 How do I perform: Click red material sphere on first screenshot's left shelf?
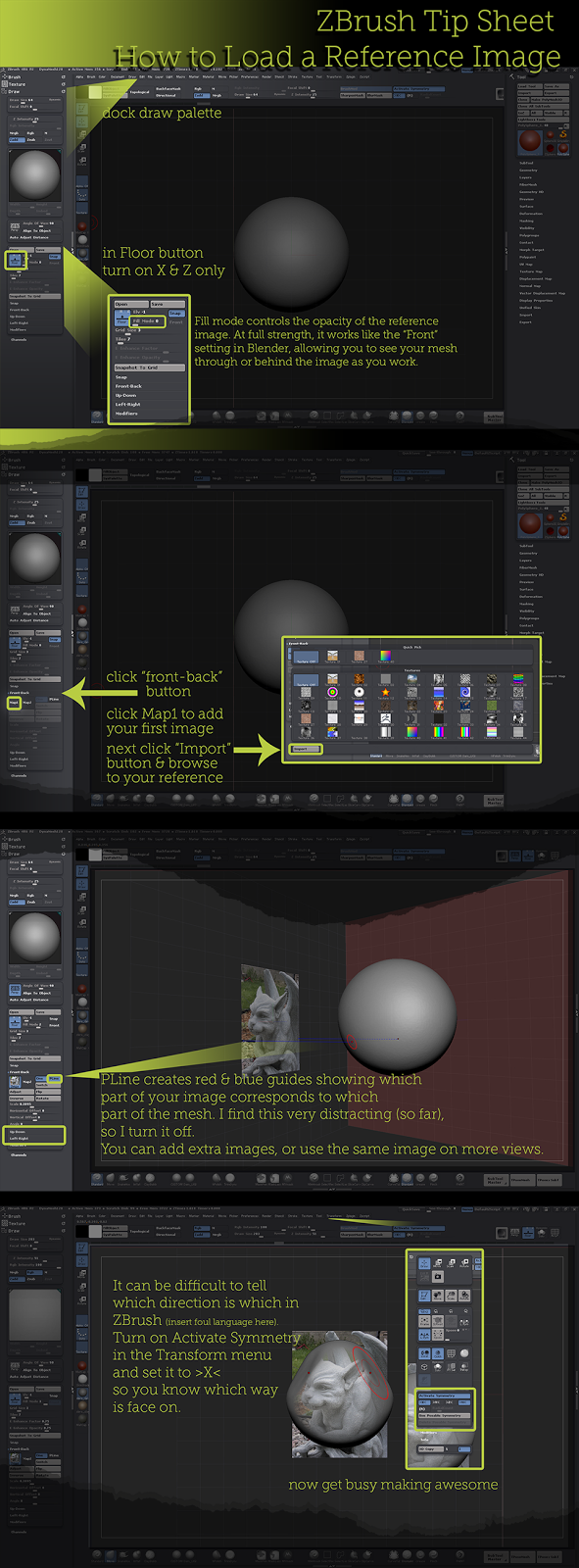[x=82, y=226]
